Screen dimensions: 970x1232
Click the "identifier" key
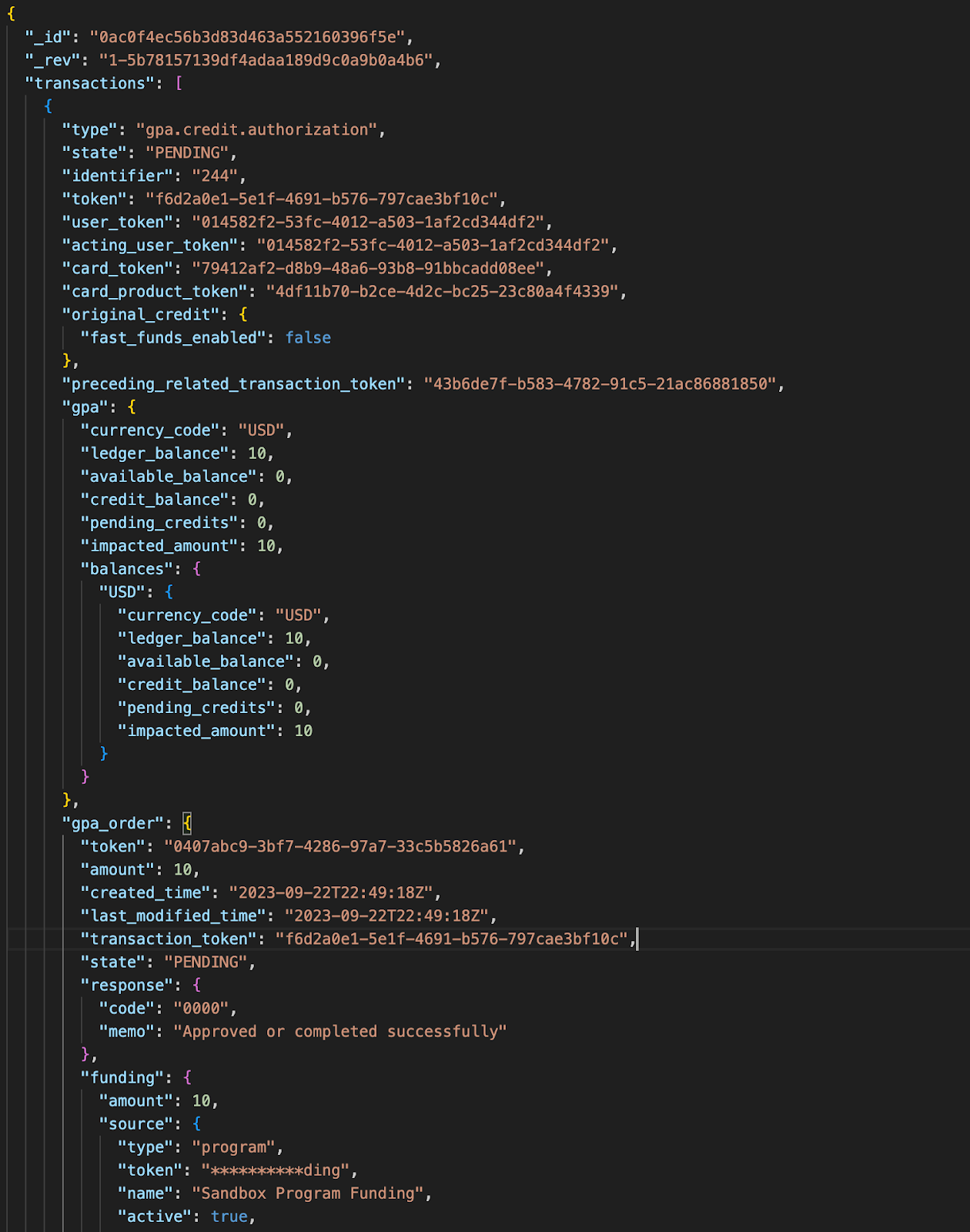(117, 176)
